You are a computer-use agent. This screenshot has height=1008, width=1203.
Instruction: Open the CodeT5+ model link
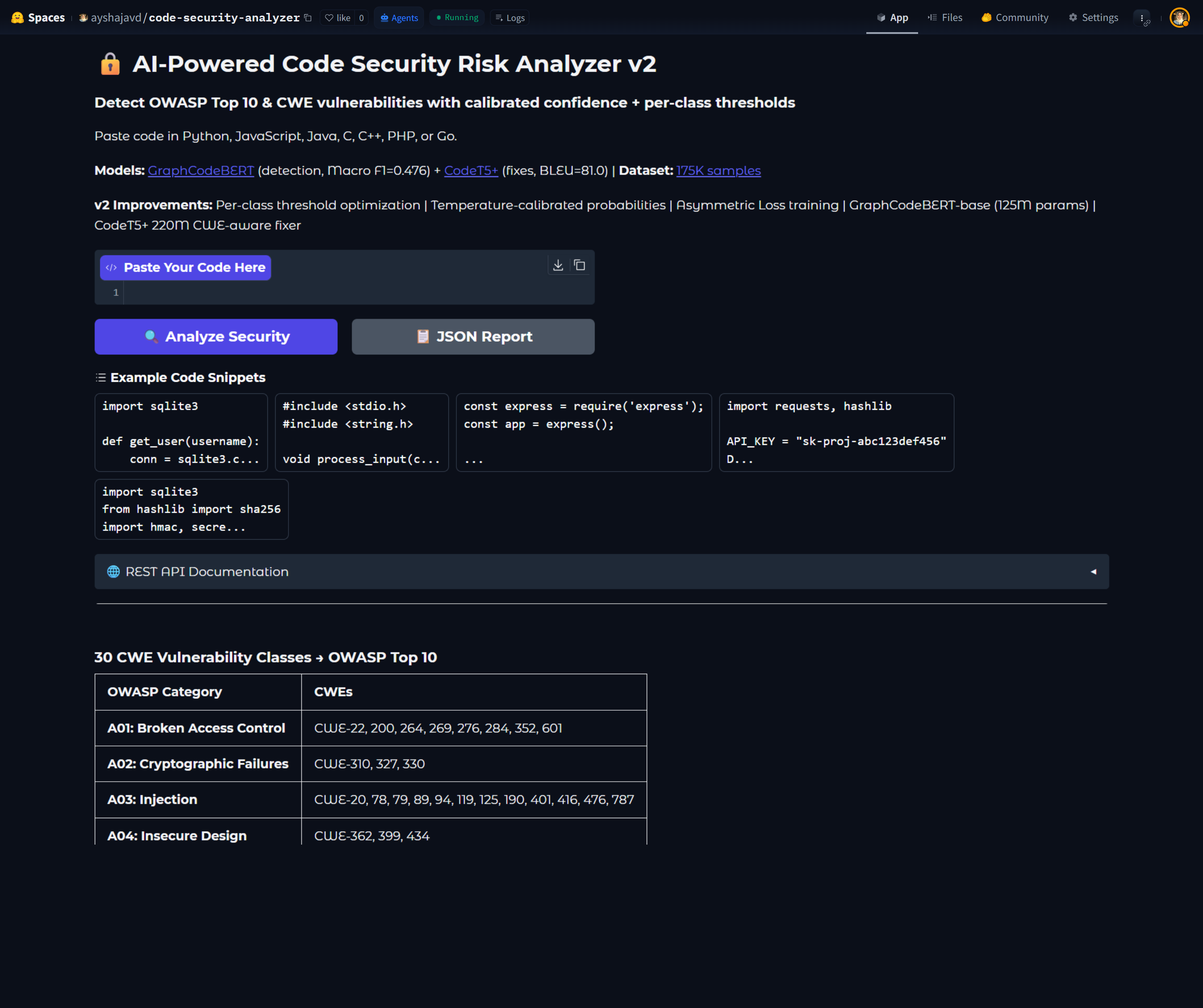click(x=471, y=171)
